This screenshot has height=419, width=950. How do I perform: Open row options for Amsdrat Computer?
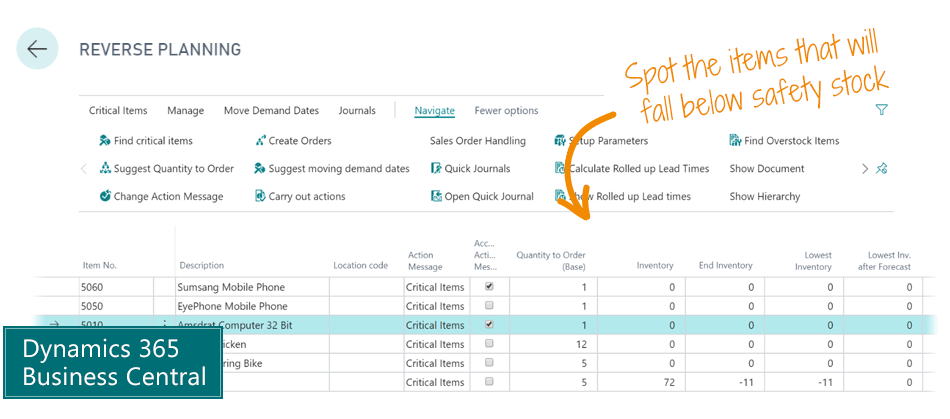[x=164, y=324]
